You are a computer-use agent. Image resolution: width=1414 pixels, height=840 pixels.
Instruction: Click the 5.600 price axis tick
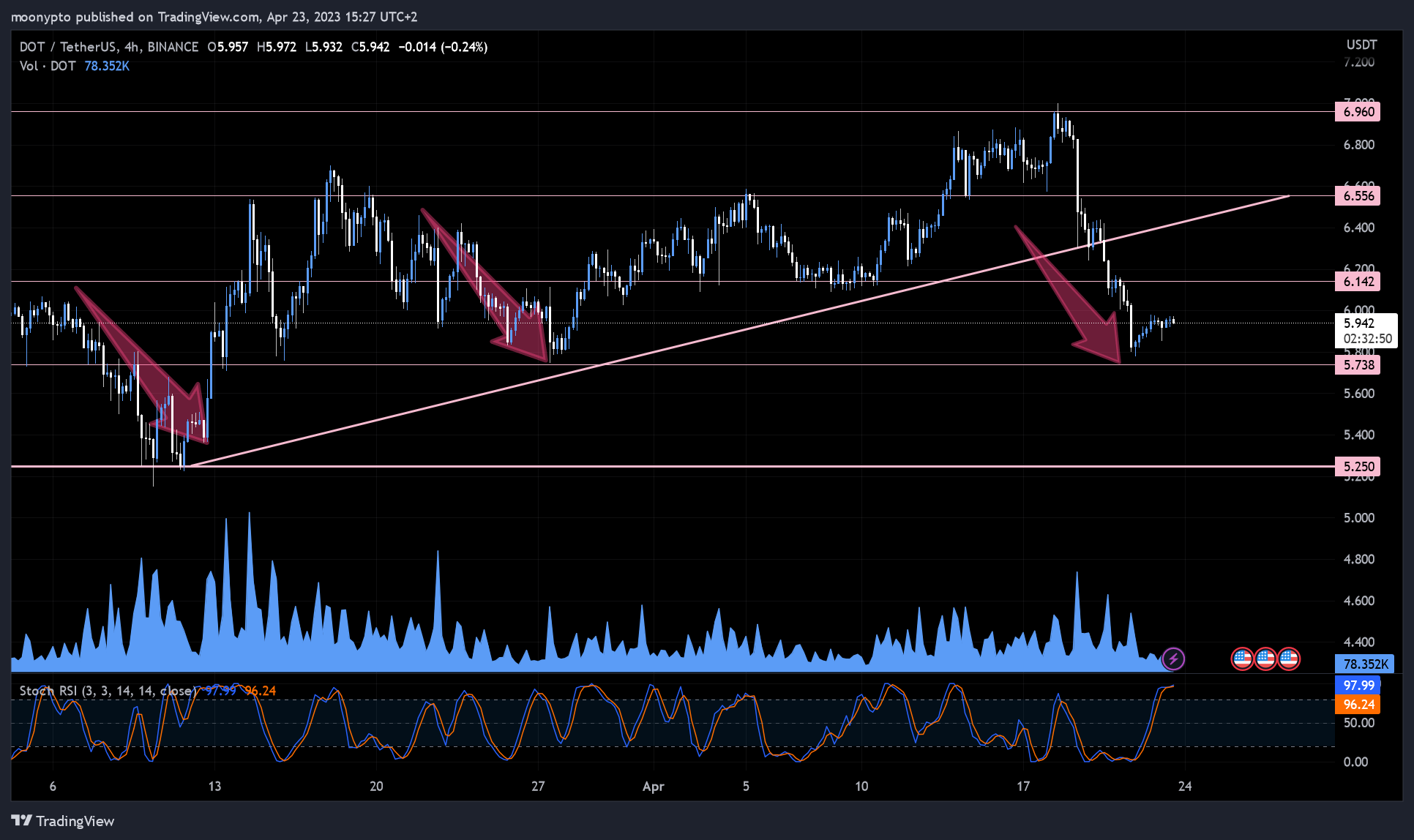tap(1358, 394)
